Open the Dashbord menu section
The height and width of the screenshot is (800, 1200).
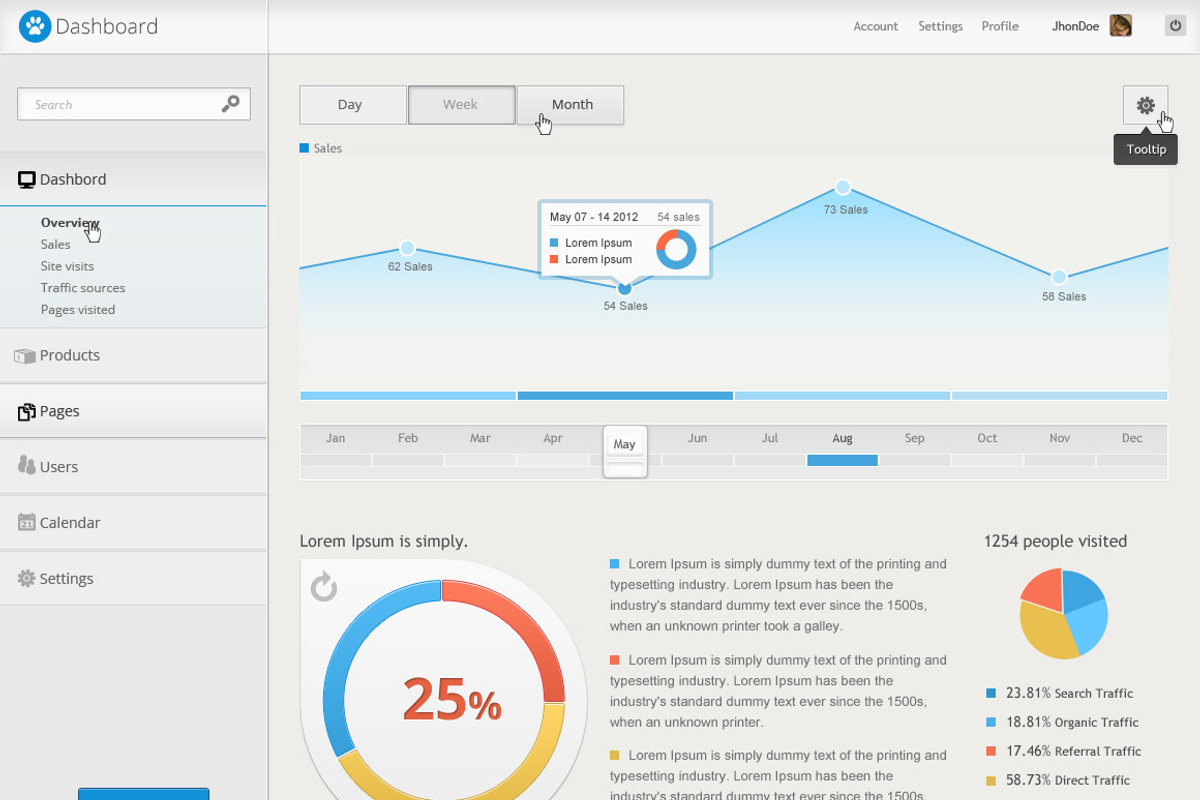coord(133,179)
